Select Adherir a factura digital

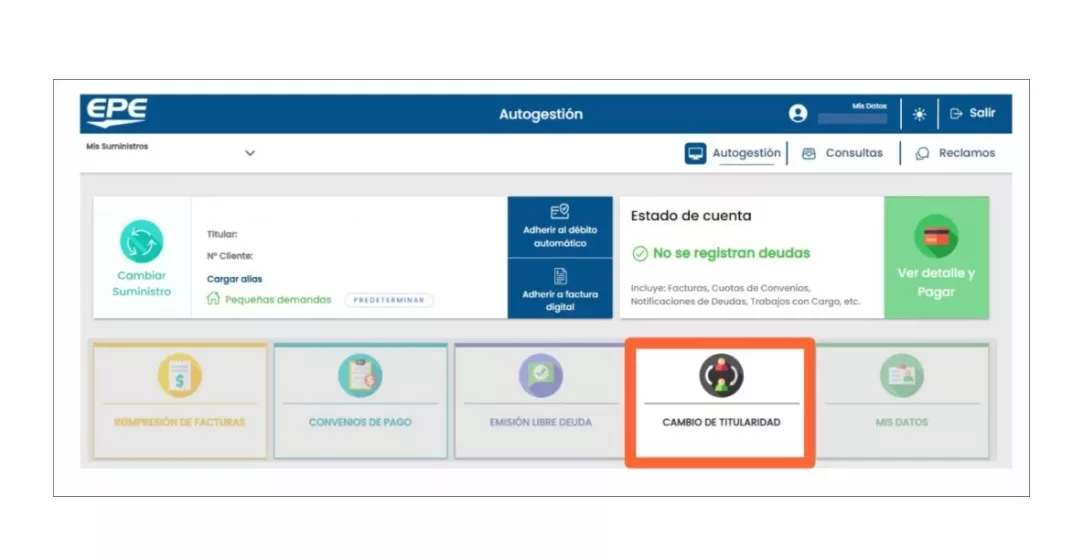[560, 289]
